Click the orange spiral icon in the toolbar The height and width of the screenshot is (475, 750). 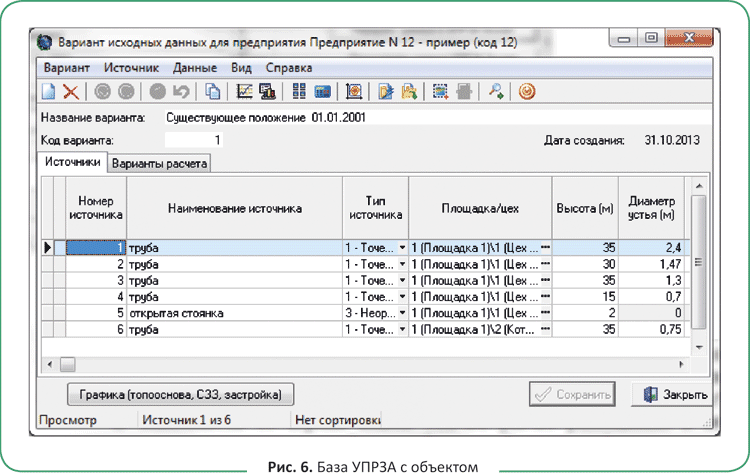pyautogui.click(x=527, y=91)
